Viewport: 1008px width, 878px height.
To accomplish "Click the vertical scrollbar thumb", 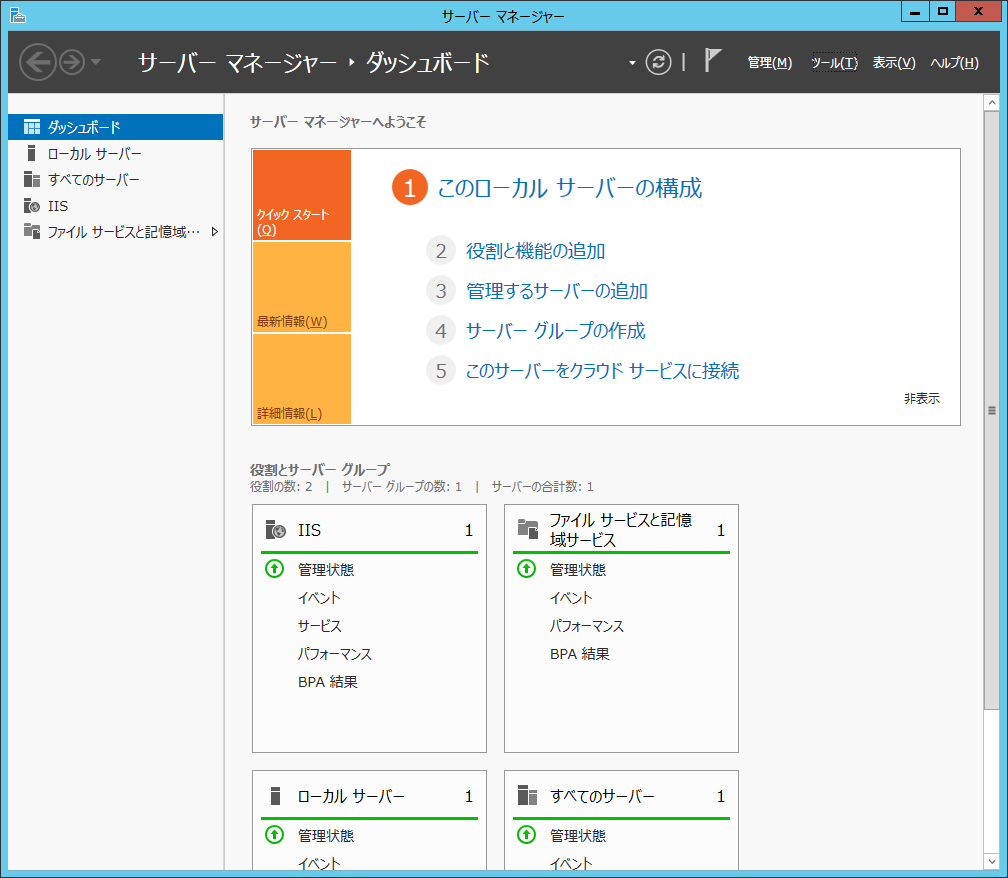I will coord(992,410).
